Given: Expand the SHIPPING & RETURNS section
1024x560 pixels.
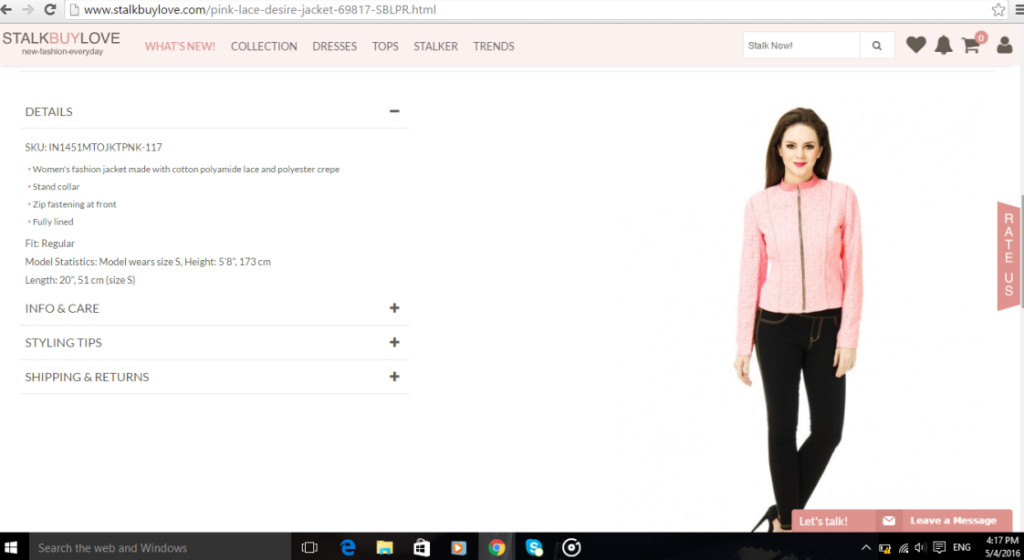Looking at the screenshot, I should pyautogui.click(x=394, y=377).
